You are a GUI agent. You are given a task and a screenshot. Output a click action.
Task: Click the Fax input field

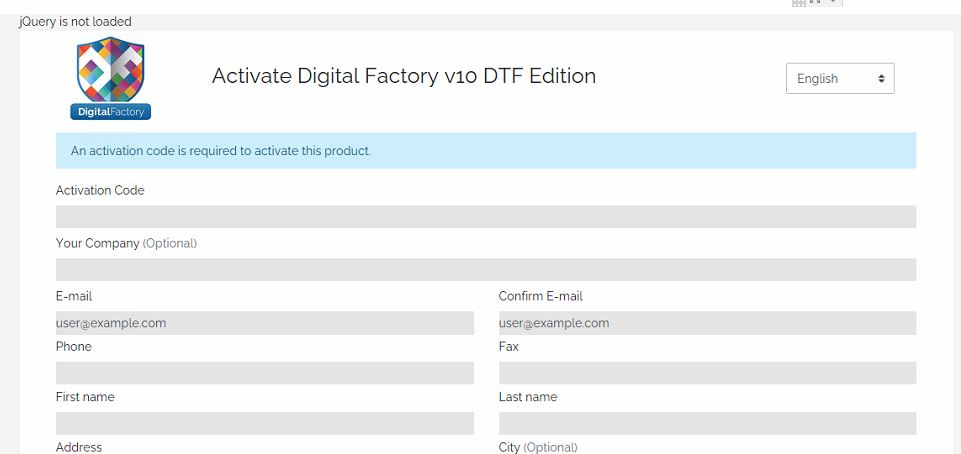tap(707, 373)
